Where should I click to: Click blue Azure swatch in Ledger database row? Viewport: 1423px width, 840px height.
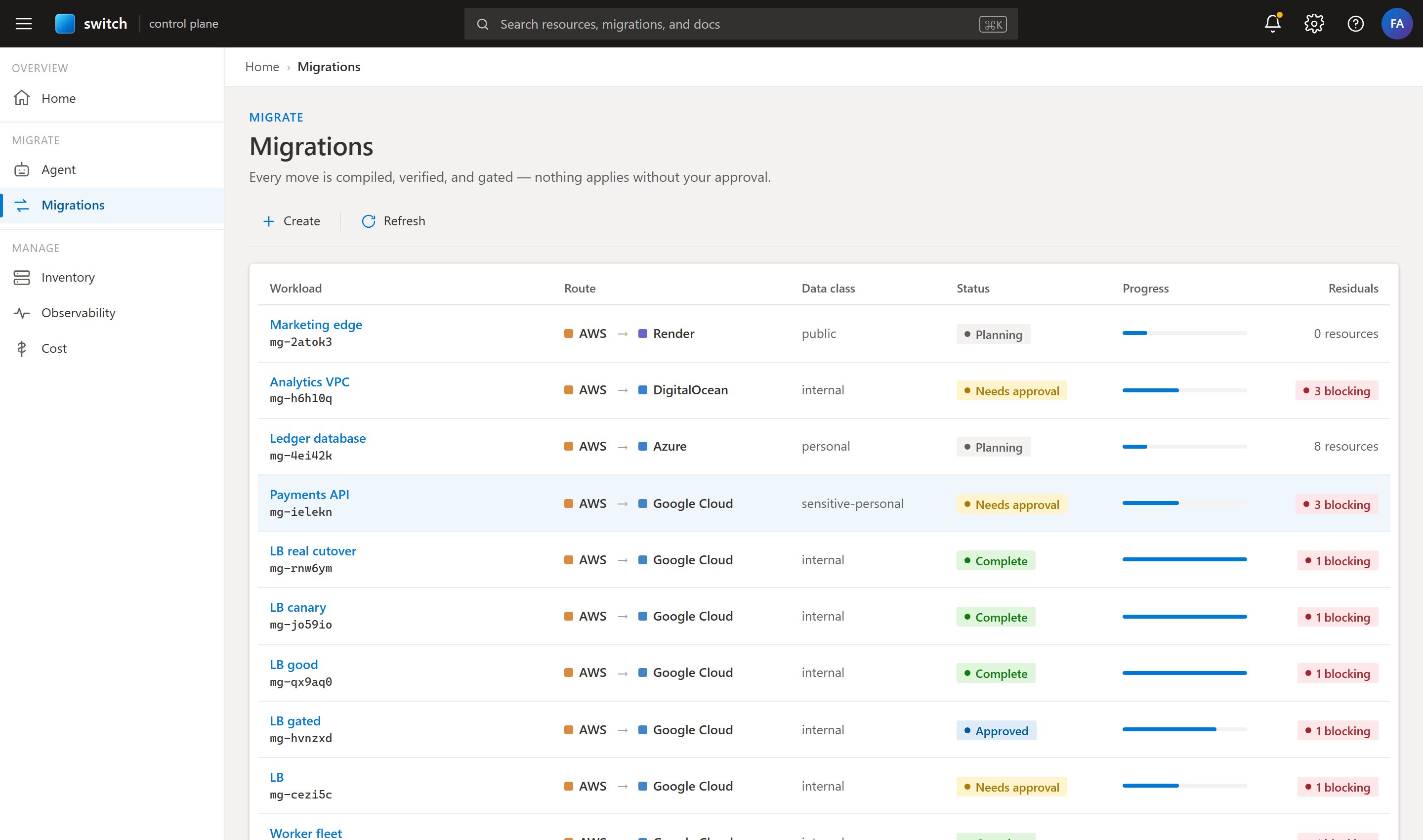[x=642, y=446]
